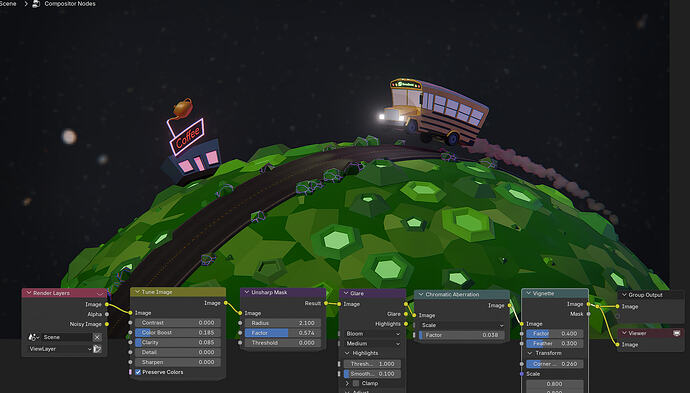Adjust the Clarity slider
The width and height of the screenshot is (690, 393).
click(178, 342)
